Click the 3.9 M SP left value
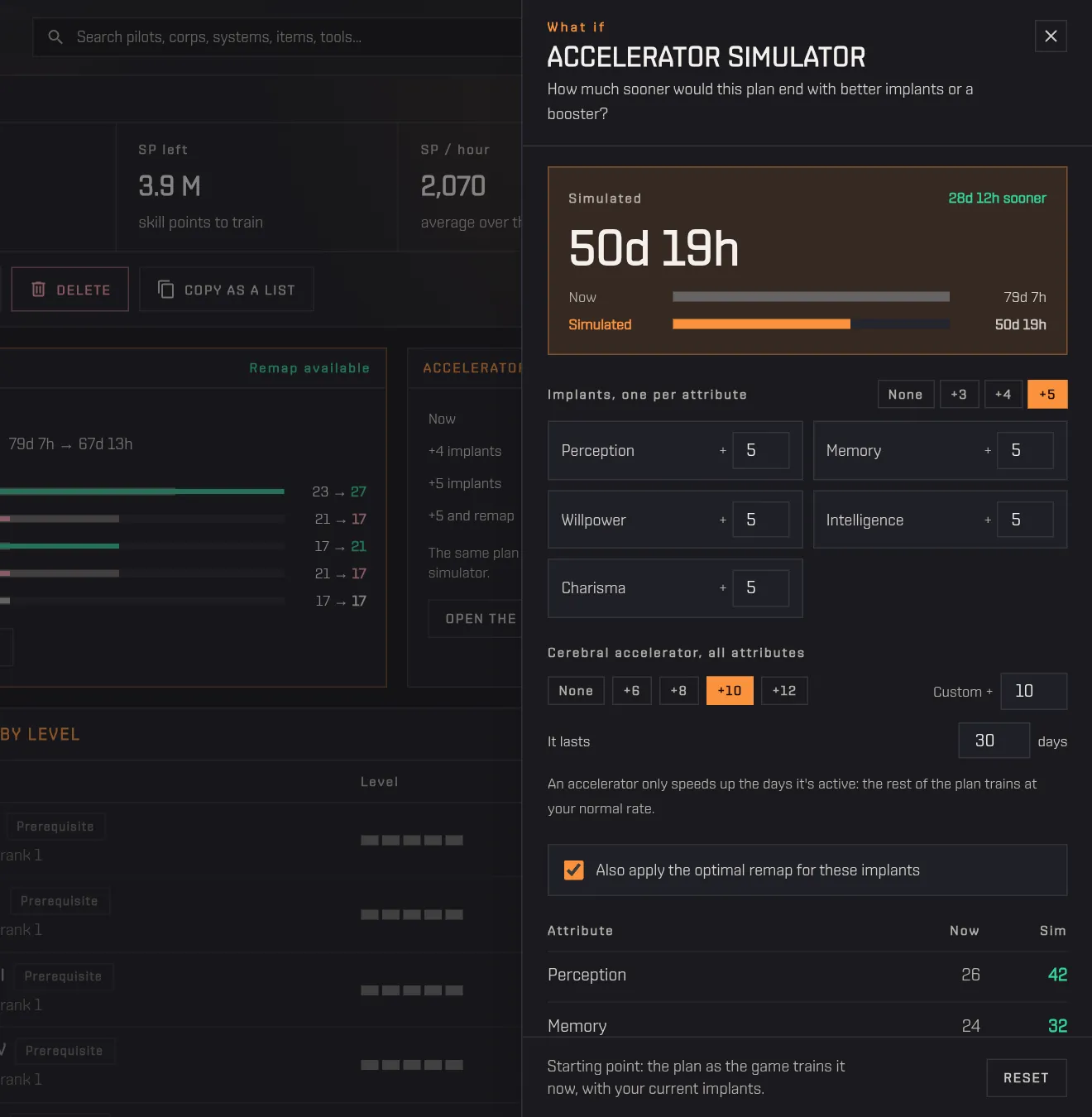1092x1117 pixels. tap(170, 186)
